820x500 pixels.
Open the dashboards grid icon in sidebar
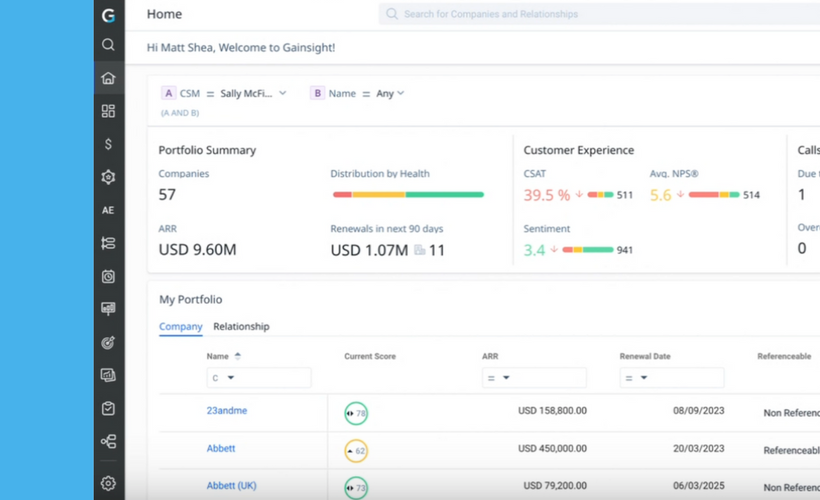[x=108, y=111]
